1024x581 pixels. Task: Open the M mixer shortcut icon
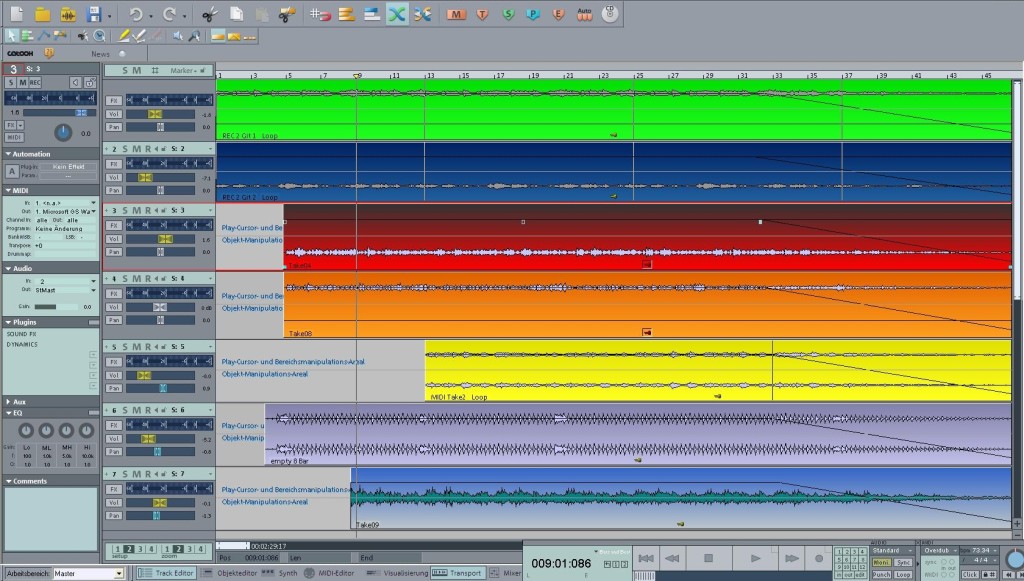coord(456,14)
